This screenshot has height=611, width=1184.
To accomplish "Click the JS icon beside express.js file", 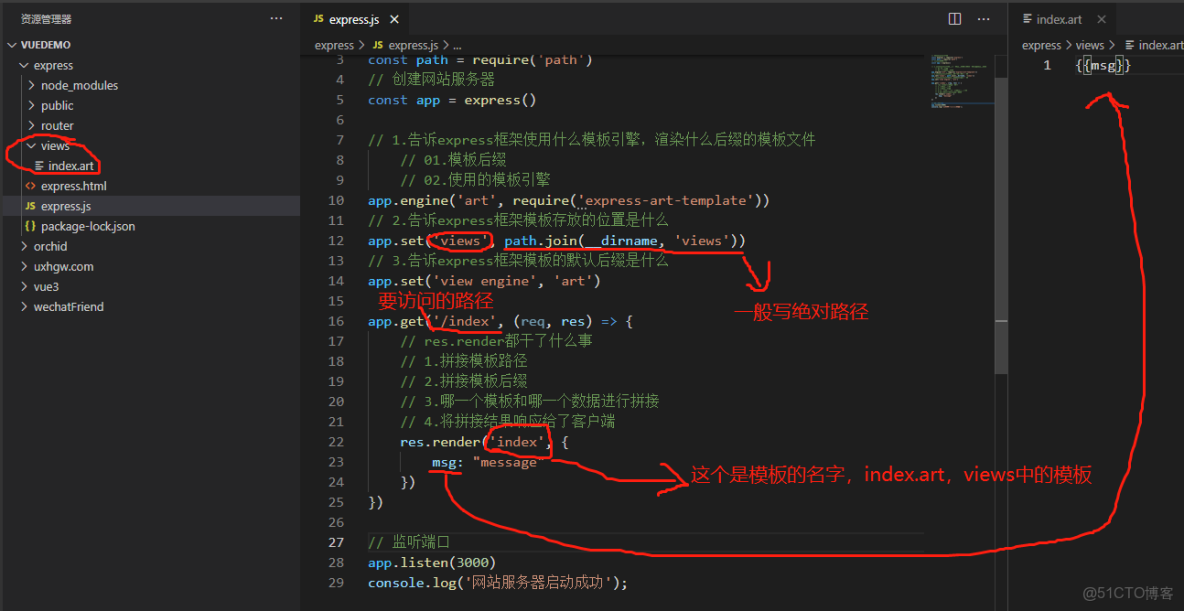I will [x=29, y=206].
